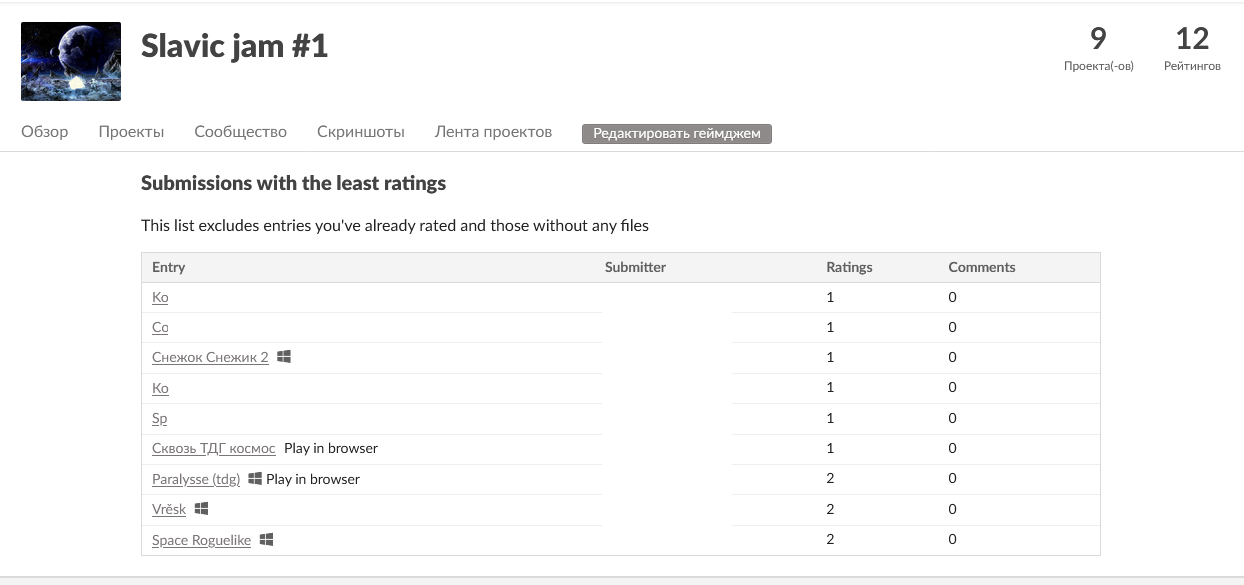Viewport: 1244px width, 585px height.
Task: Click the Windows icon next to Paralysse (tdg)
Action: point(255,479)
